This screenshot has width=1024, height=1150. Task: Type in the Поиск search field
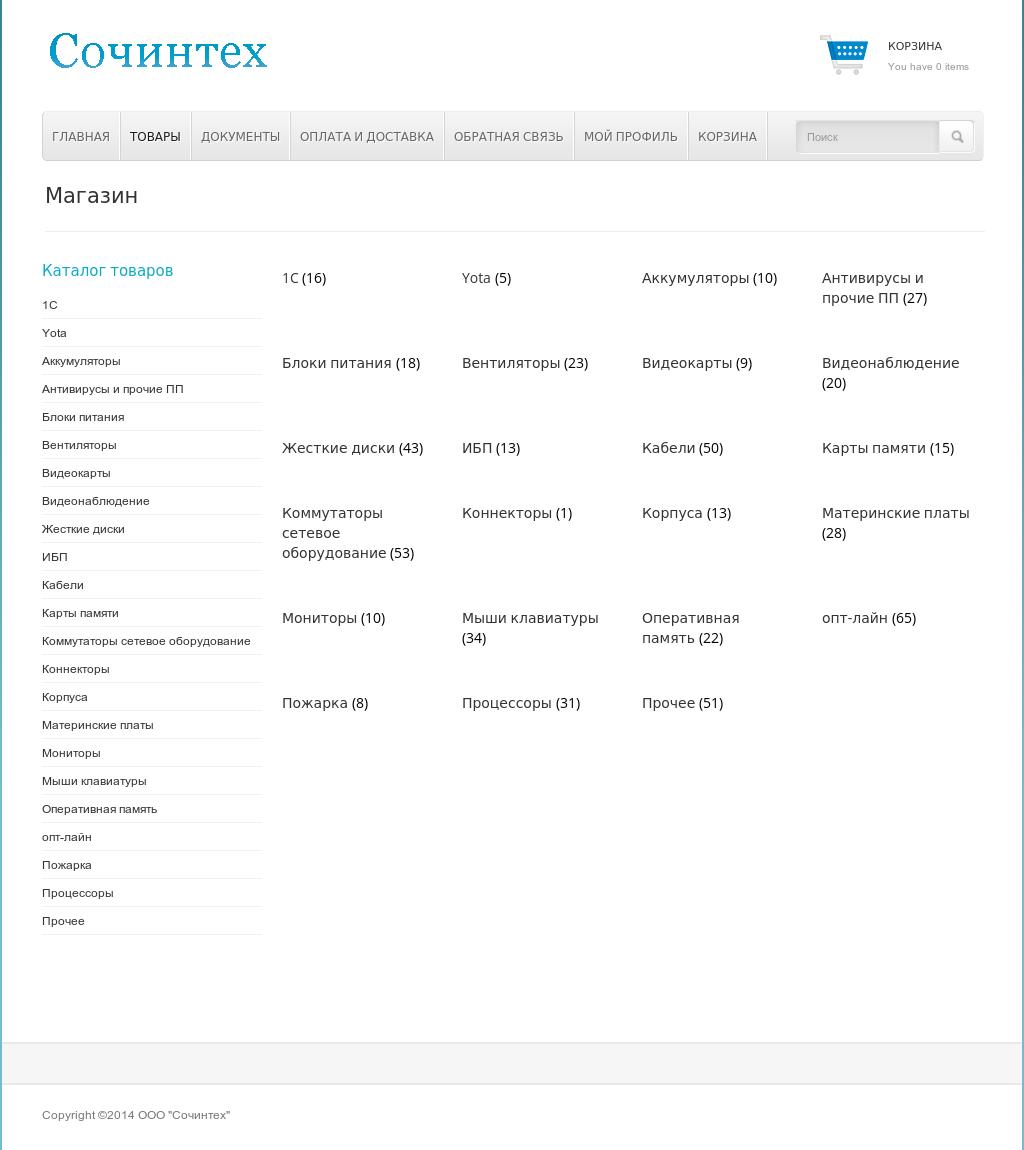coord(867,137)
